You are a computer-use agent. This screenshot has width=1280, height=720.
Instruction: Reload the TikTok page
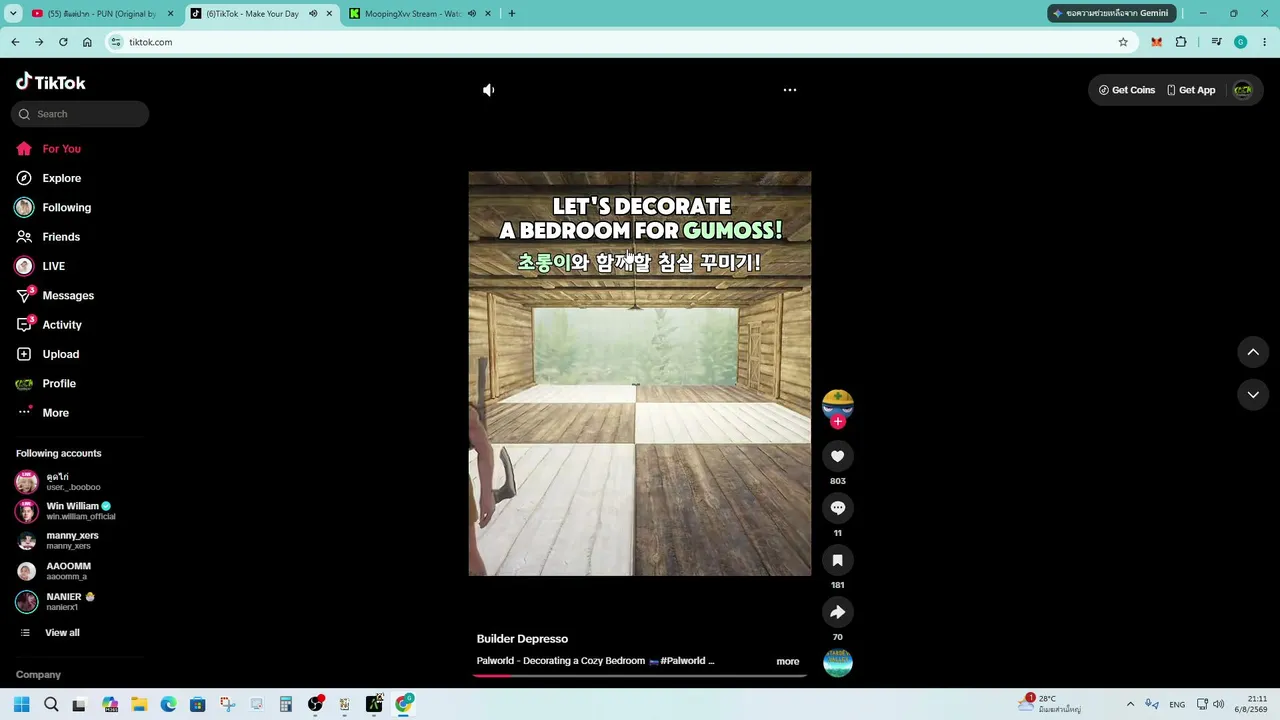click(x=63, y=42)
